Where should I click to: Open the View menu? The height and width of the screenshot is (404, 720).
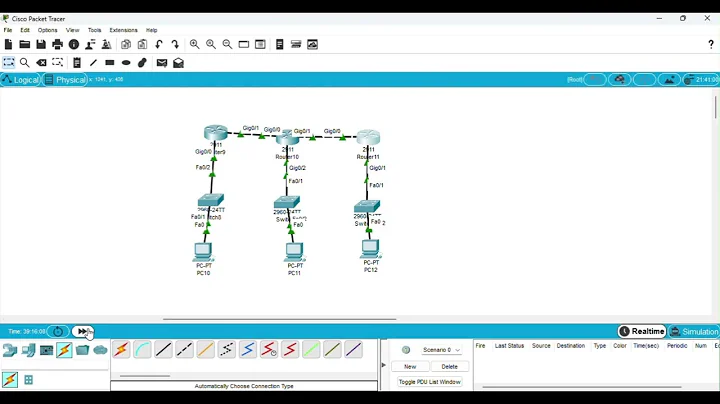click(73, 30)
